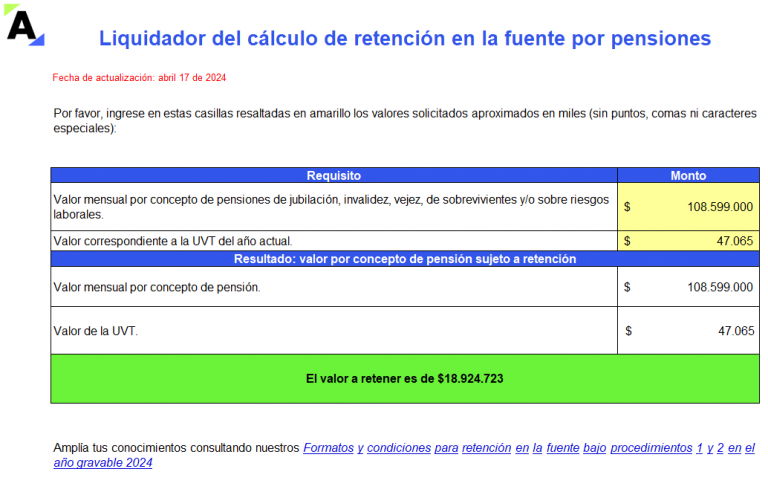Click the Amplía tus conocimientos consultando nuestros text

tap(176, 448)
